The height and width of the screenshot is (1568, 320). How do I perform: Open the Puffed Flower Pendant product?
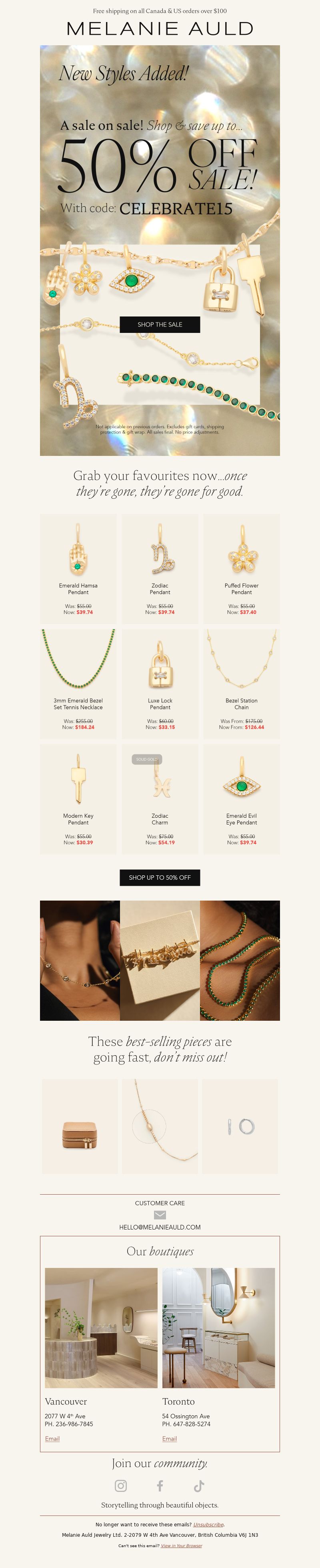tap(242, 568)
